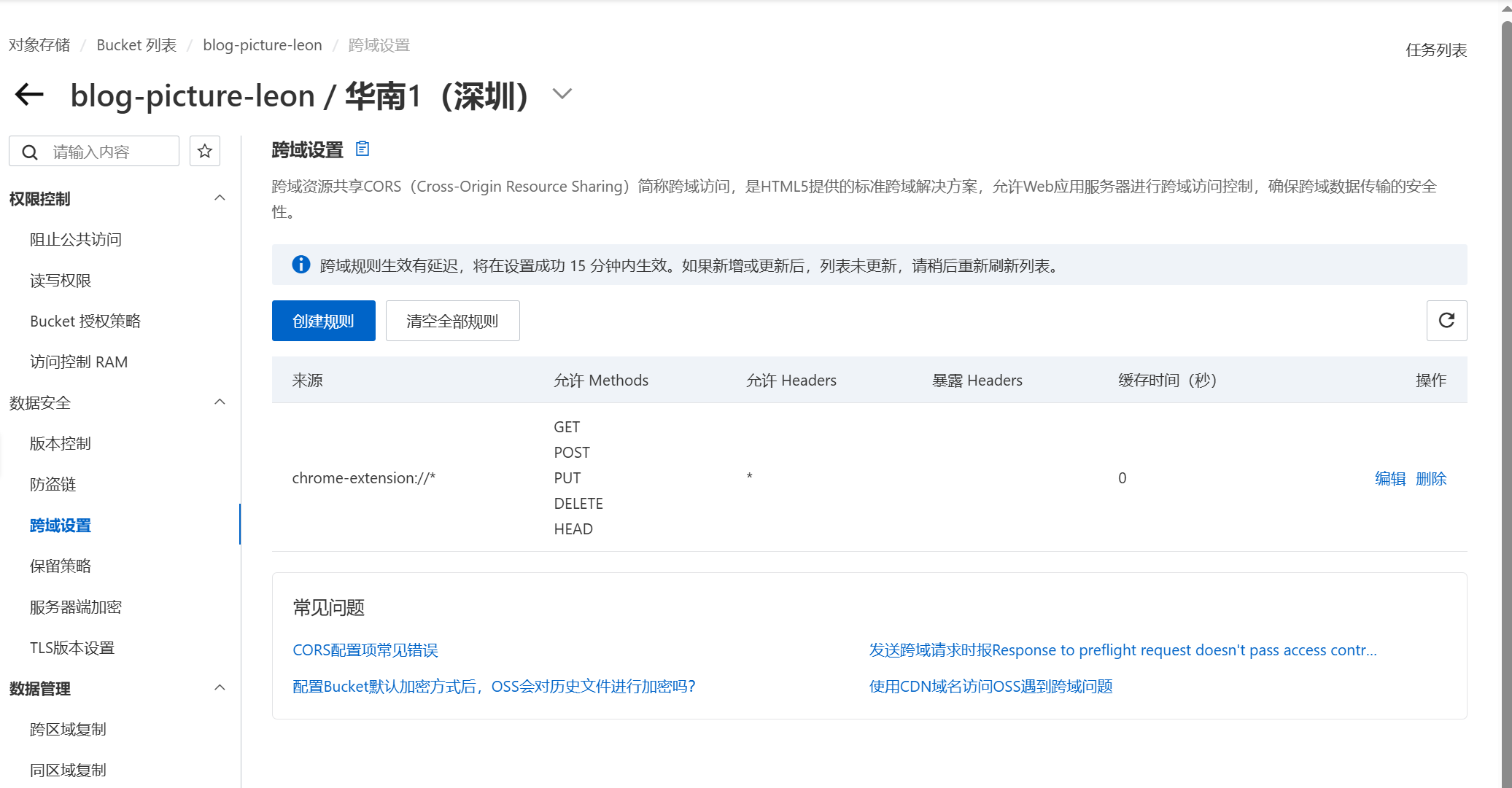Open 版本控制 sidebar item

[x=61, y=443]
